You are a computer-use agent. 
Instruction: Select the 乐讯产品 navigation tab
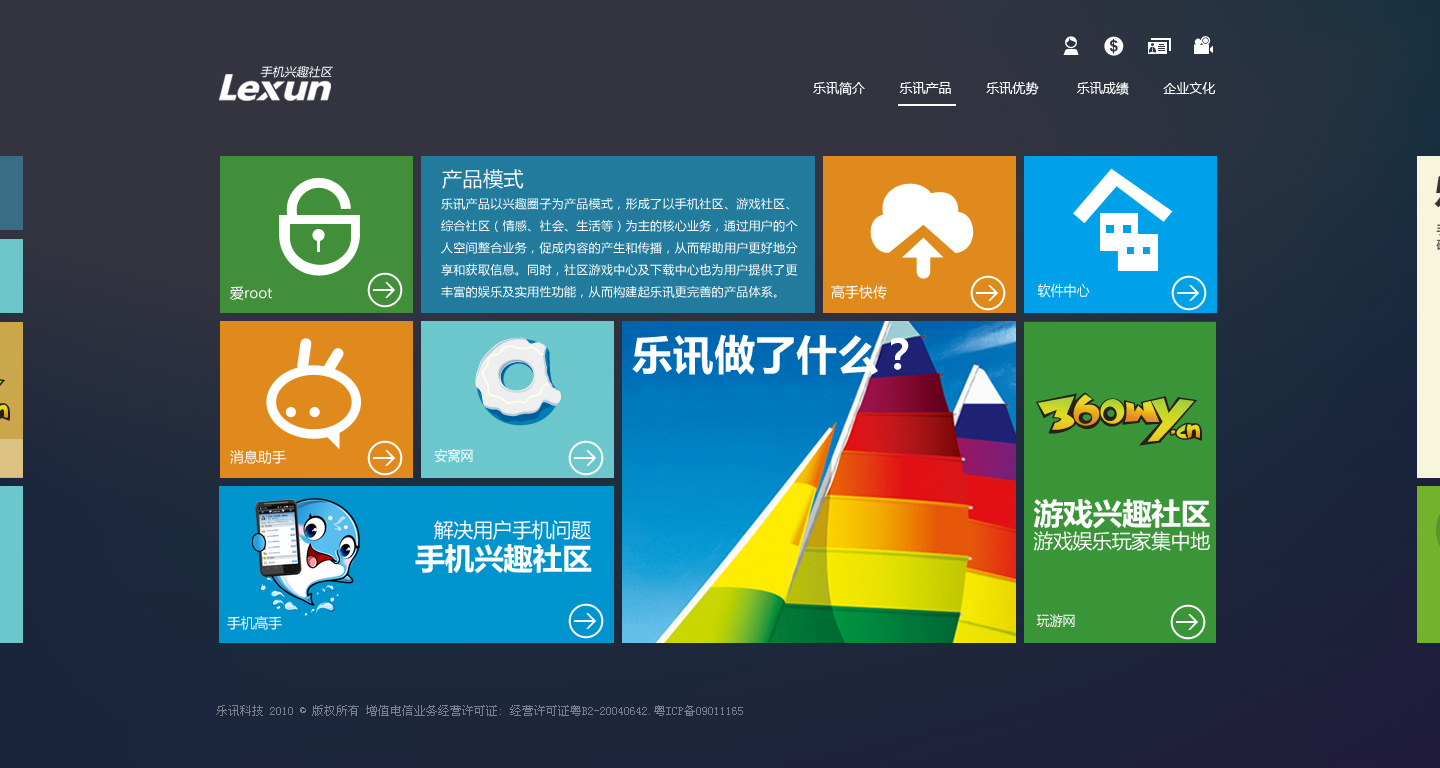(925, 89)
